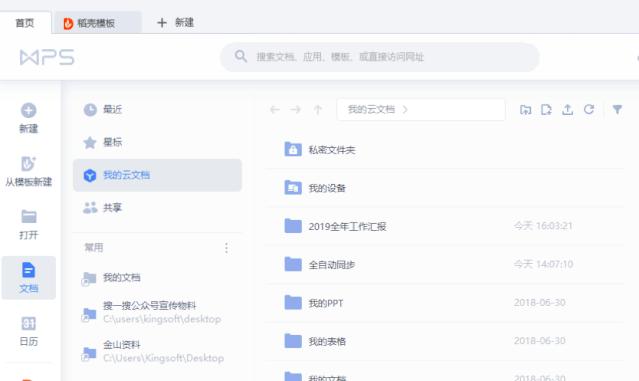The height and width of the screenshot is (381, 639).
Task: Open the 常用 three-dot menu
Action: pyautogui.click(x=227, y=248)
